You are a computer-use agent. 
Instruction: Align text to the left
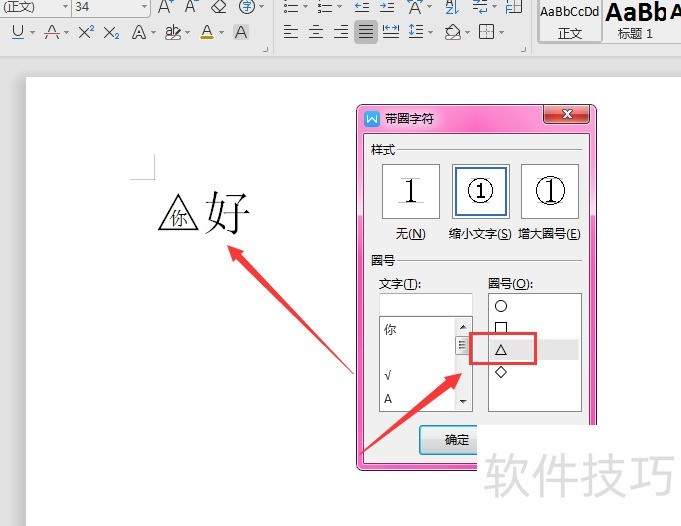(x=291, y=32)
